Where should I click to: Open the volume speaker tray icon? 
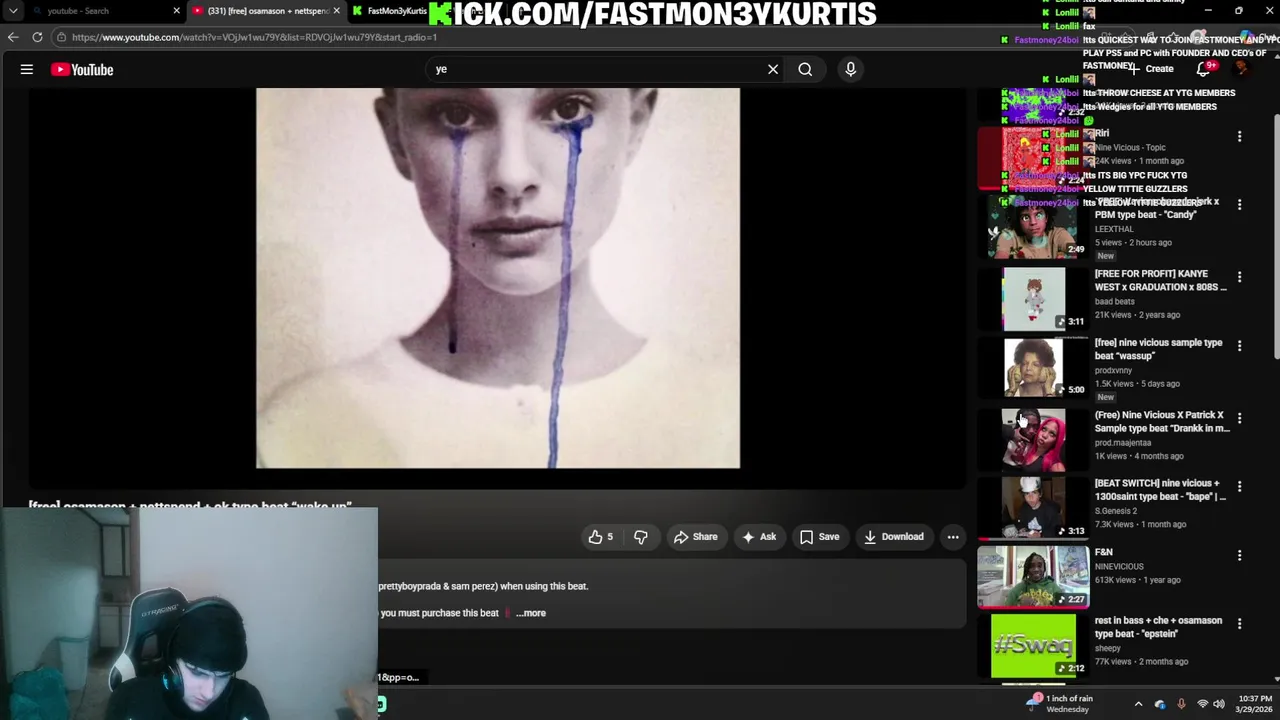(1220, 704)
